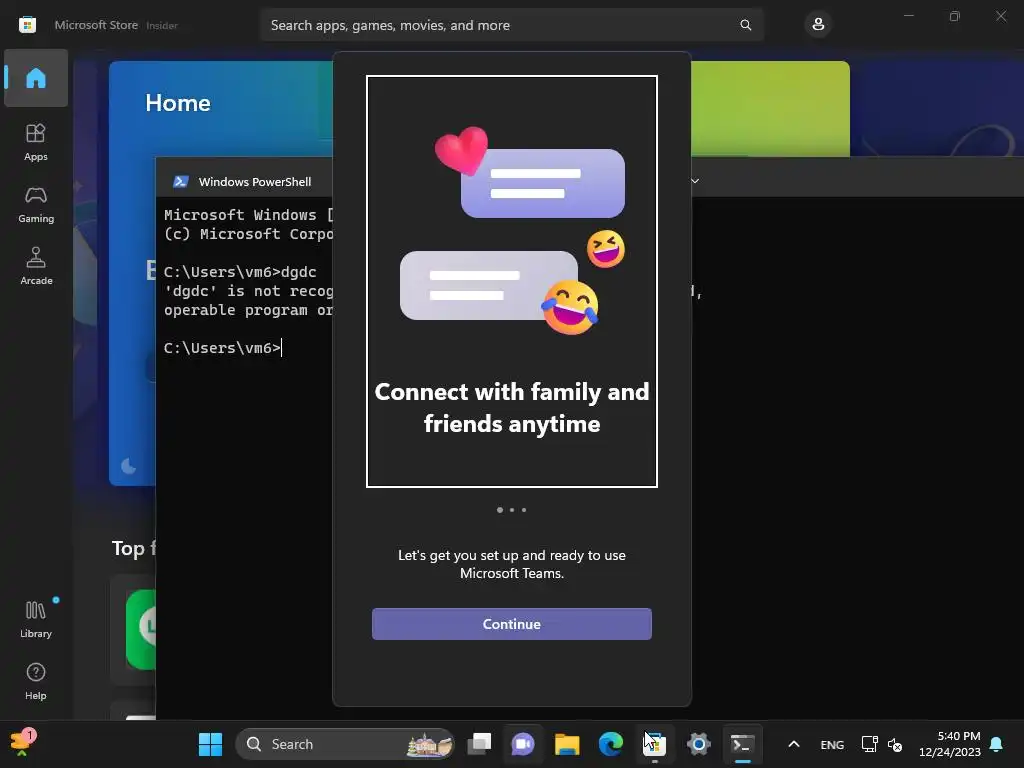Open Apps section in Store sidebar

click(36, 142)
